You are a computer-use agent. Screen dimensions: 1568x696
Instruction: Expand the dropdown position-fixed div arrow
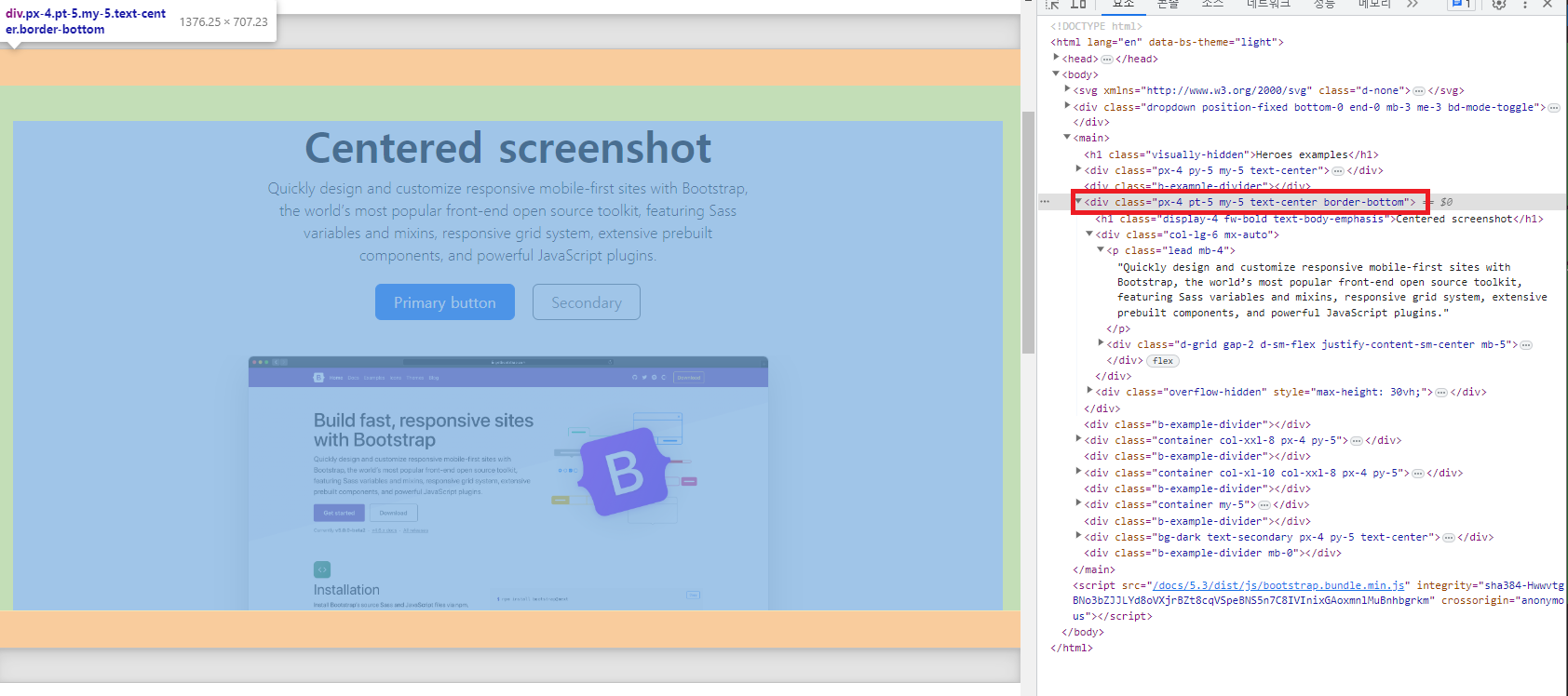click(x=1068, y=106)
